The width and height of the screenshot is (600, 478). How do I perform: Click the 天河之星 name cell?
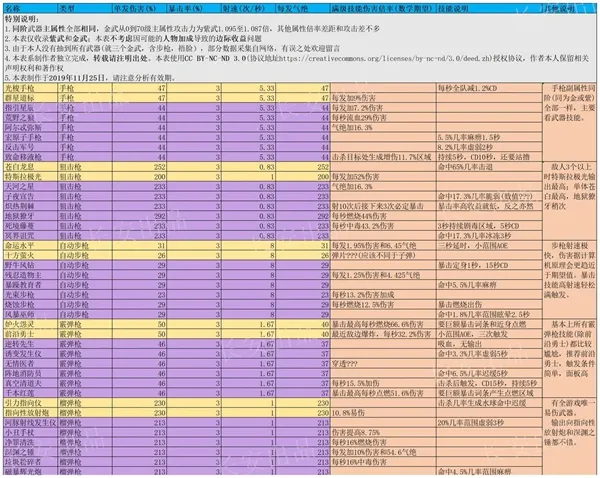(30, 187)
